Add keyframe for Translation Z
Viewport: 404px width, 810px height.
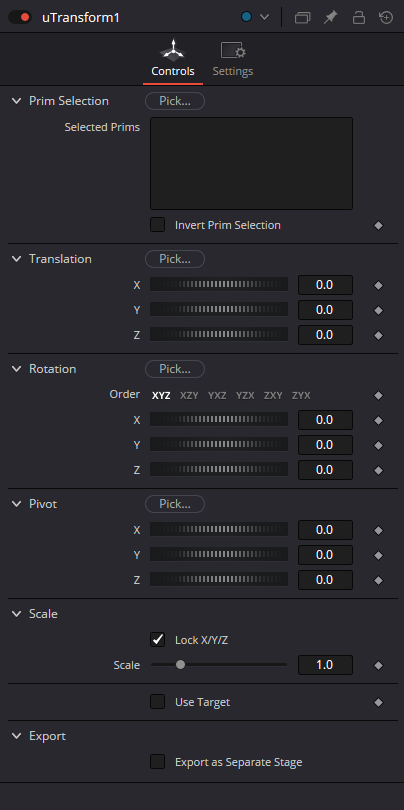click(379, 336)
